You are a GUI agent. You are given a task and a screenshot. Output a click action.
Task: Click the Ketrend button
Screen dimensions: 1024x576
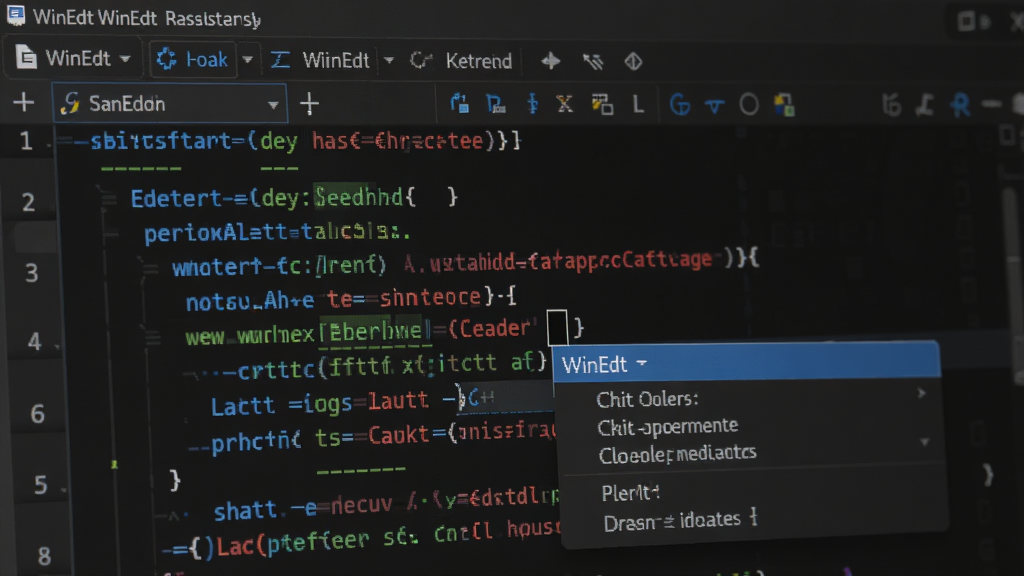tap(478, 61)
